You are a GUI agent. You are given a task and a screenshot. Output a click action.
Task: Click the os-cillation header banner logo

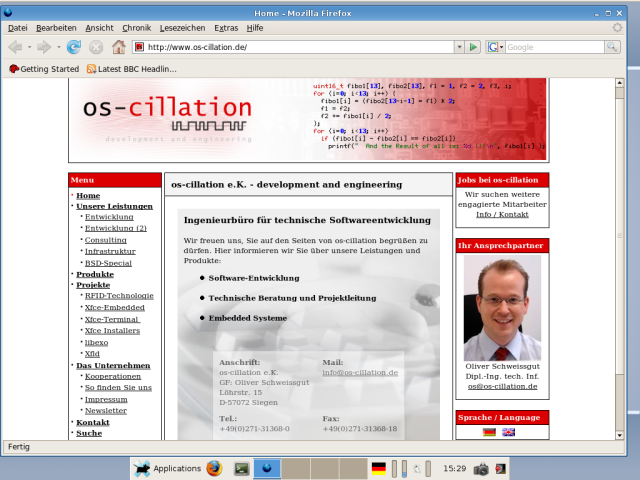[x=167, y=118]
